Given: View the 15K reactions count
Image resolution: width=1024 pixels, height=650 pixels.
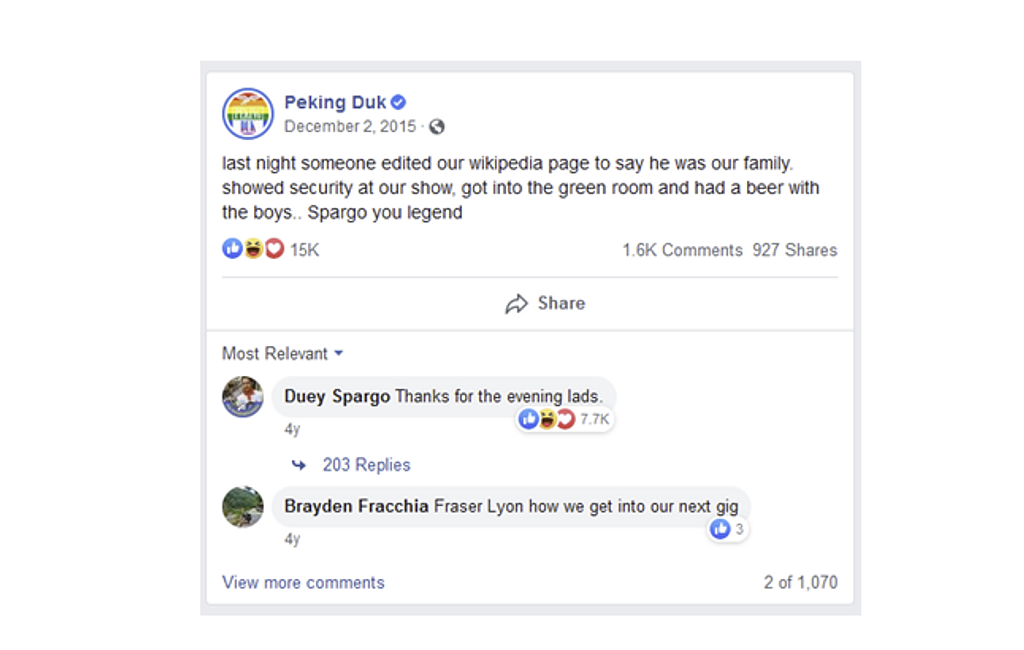Looking at the screenshot, I should 305,250.
